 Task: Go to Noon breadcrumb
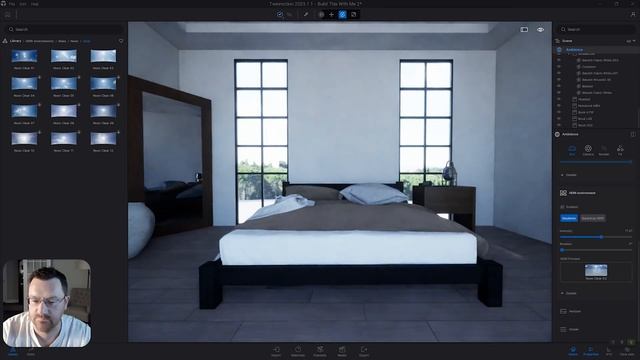(74, 41)
